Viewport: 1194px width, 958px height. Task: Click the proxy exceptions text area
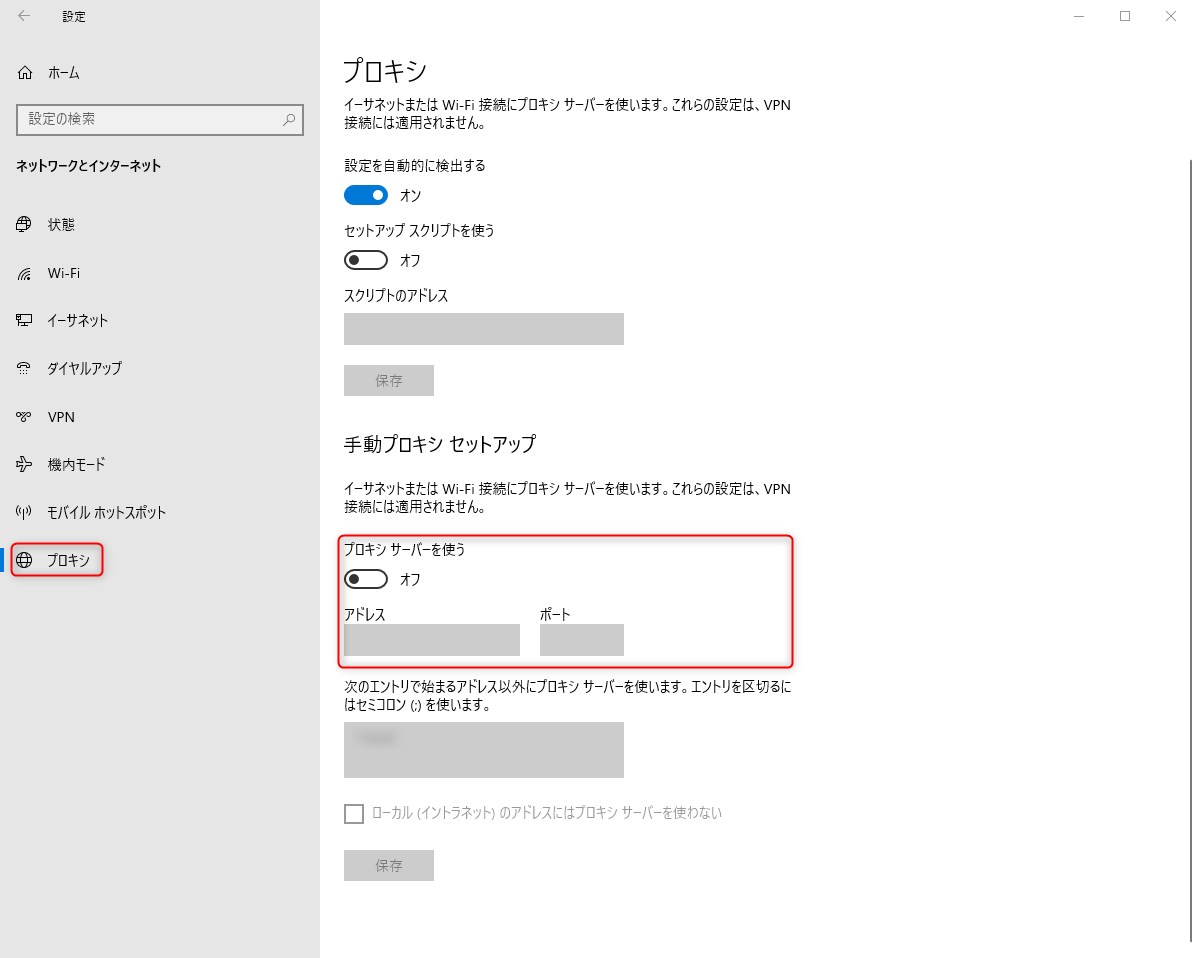click(484, 750)
